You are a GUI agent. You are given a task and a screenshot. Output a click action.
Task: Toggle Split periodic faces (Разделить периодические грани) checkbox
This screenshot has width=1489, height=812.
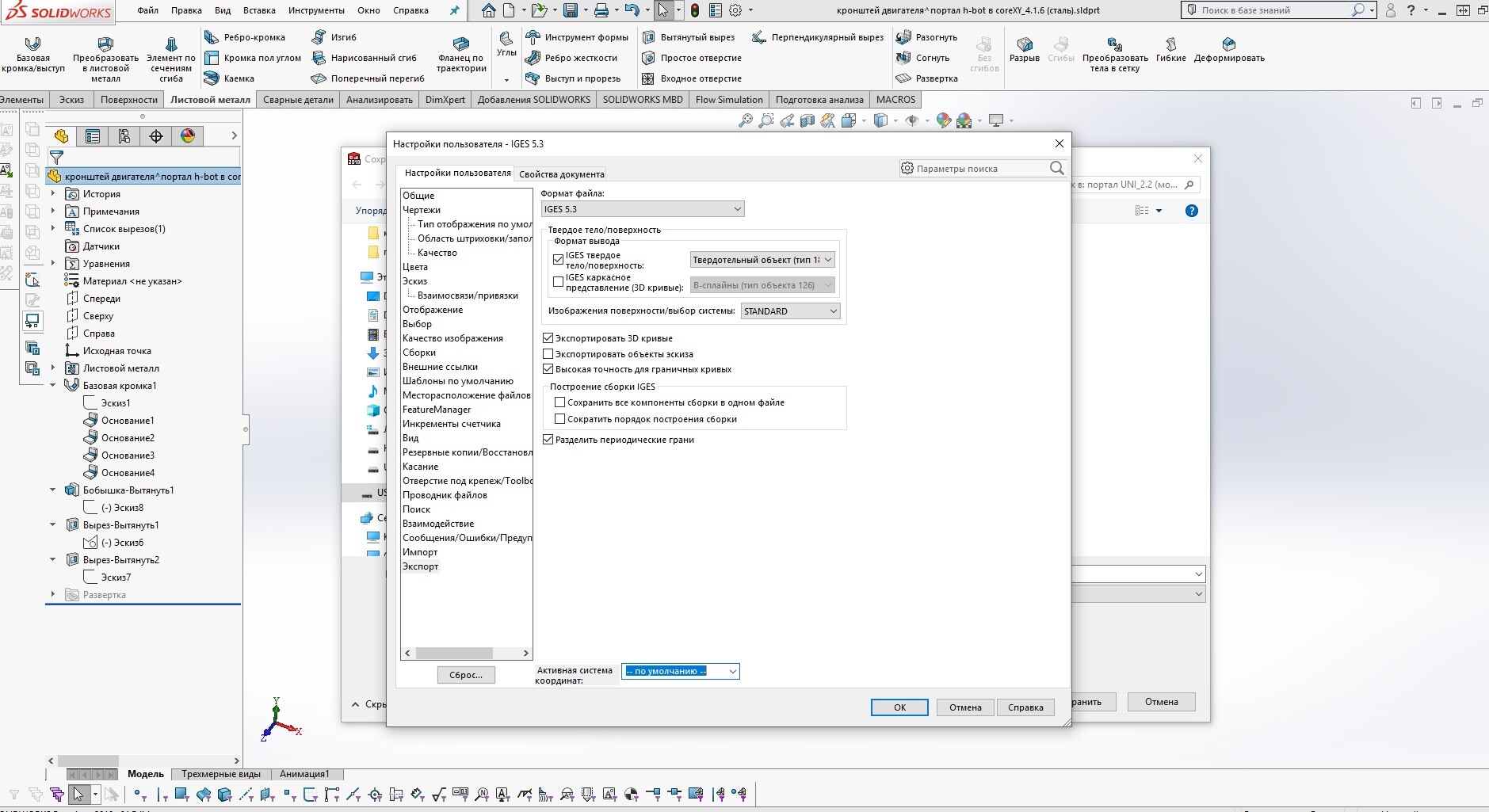tap(548, 440)
